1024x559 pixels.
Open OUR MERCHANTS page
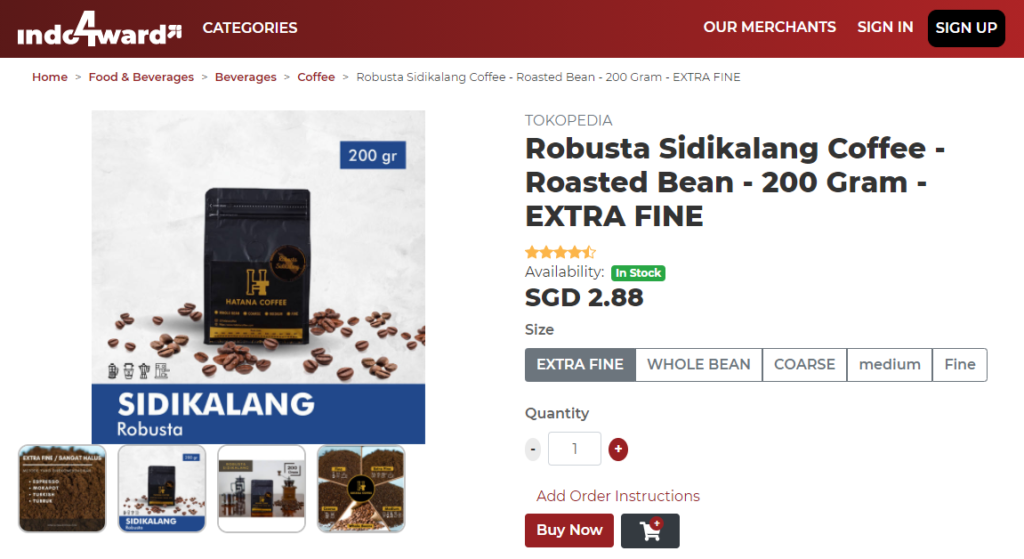(769, 27)
